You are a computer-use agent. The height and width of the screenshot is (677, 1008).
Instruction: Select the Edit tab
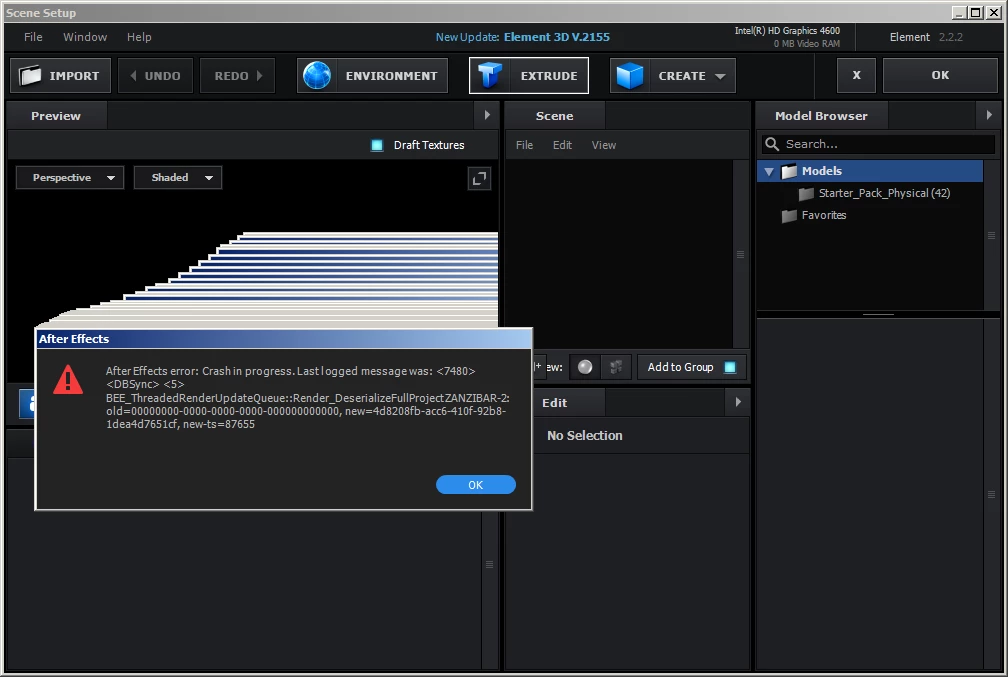(x=555, y=402)
